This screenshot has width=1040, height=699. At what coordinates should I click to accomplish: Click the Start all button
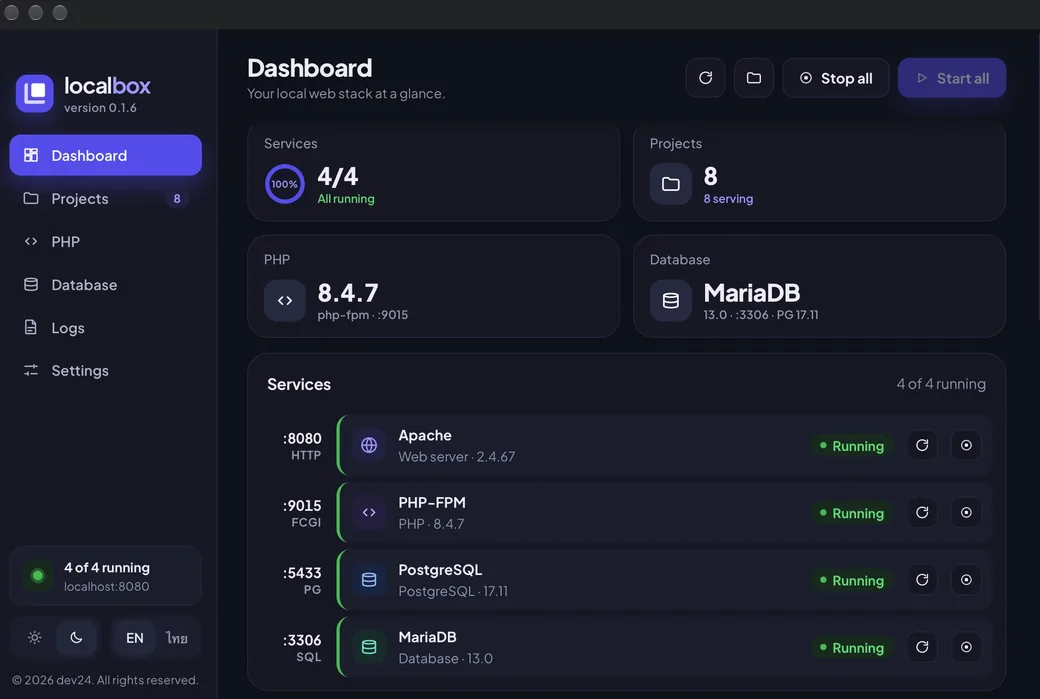(952, 78)
